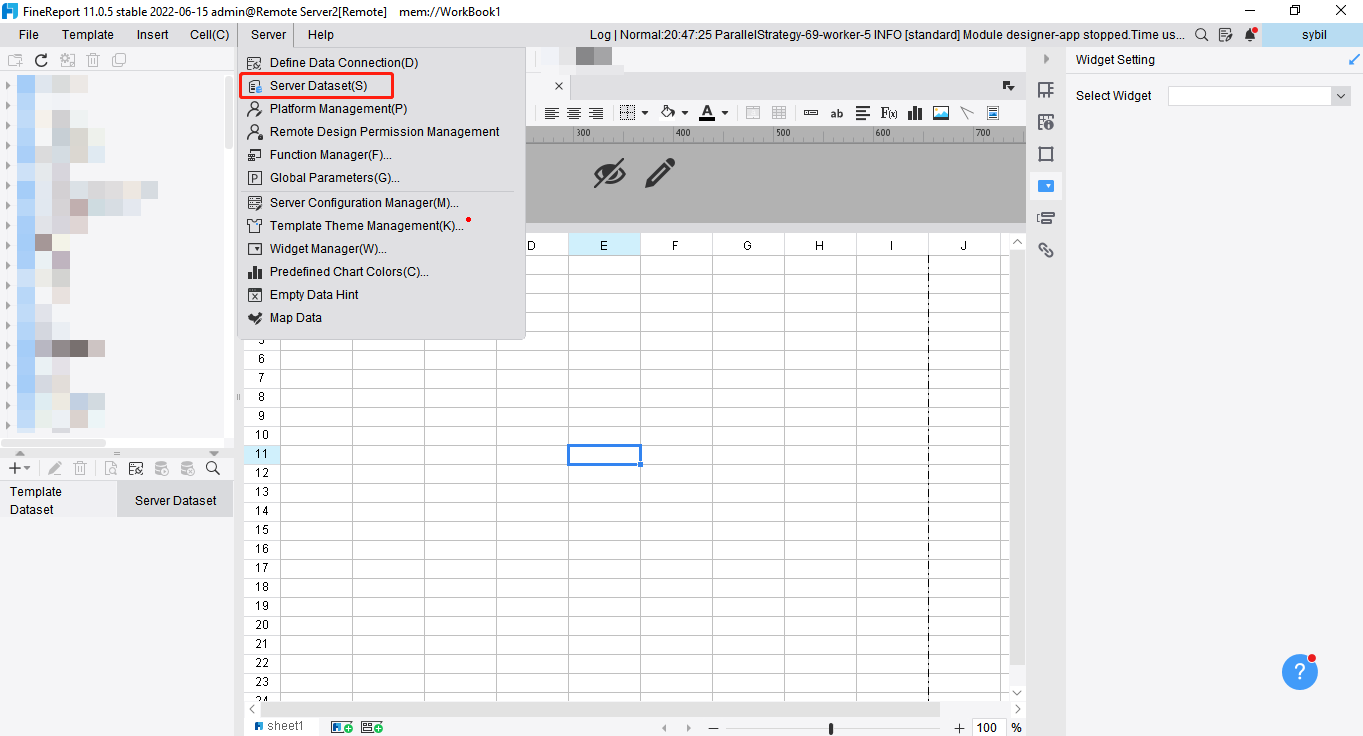Collapse the Widget Setting panel blue arrow
This screenshot has width=1363, height=736.
coord(1354,60)
